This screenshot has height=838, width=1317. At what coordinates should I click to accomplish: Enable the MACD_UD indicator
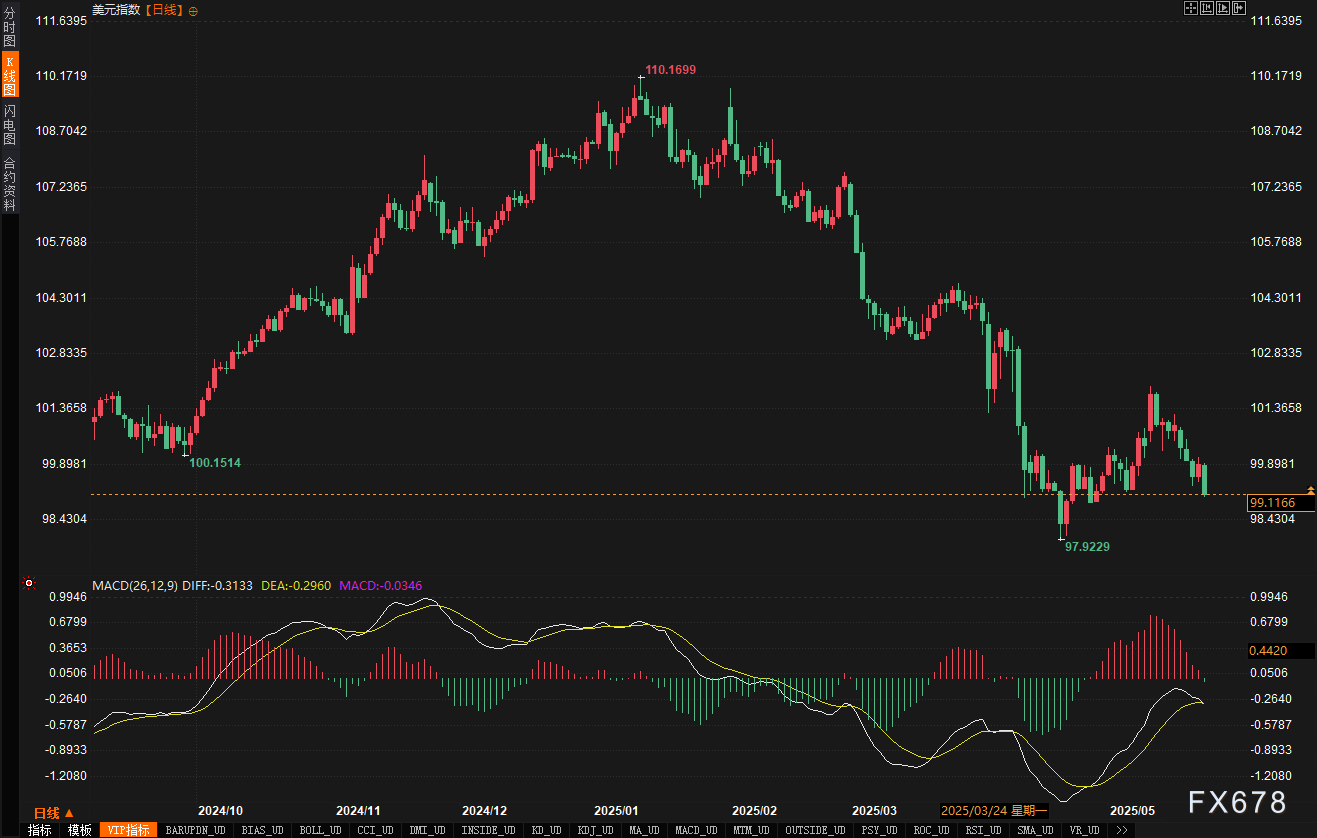tap(696, 830)
